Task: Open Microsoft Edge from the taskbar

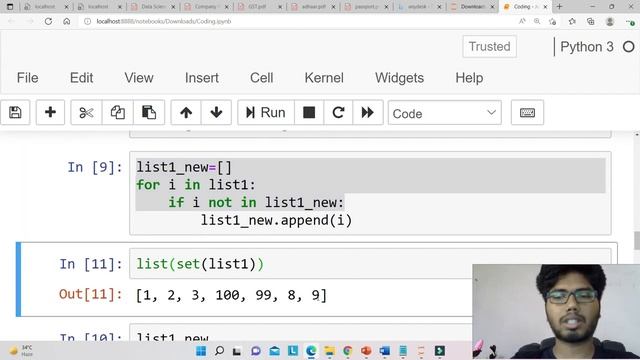Action: [x=311, y=351]
